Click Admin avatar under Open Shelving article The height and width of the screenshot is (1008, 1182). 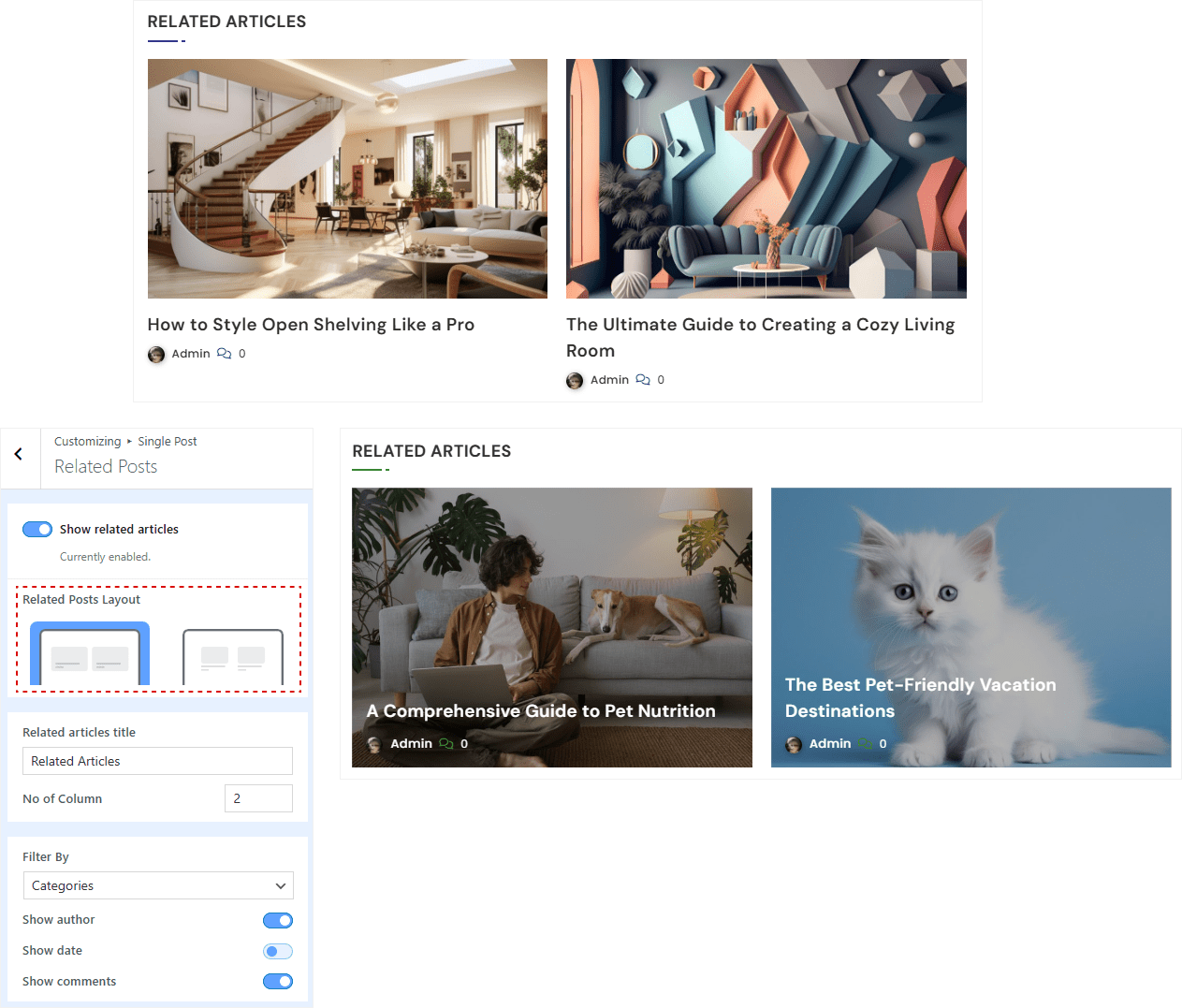tap(156, 354)
